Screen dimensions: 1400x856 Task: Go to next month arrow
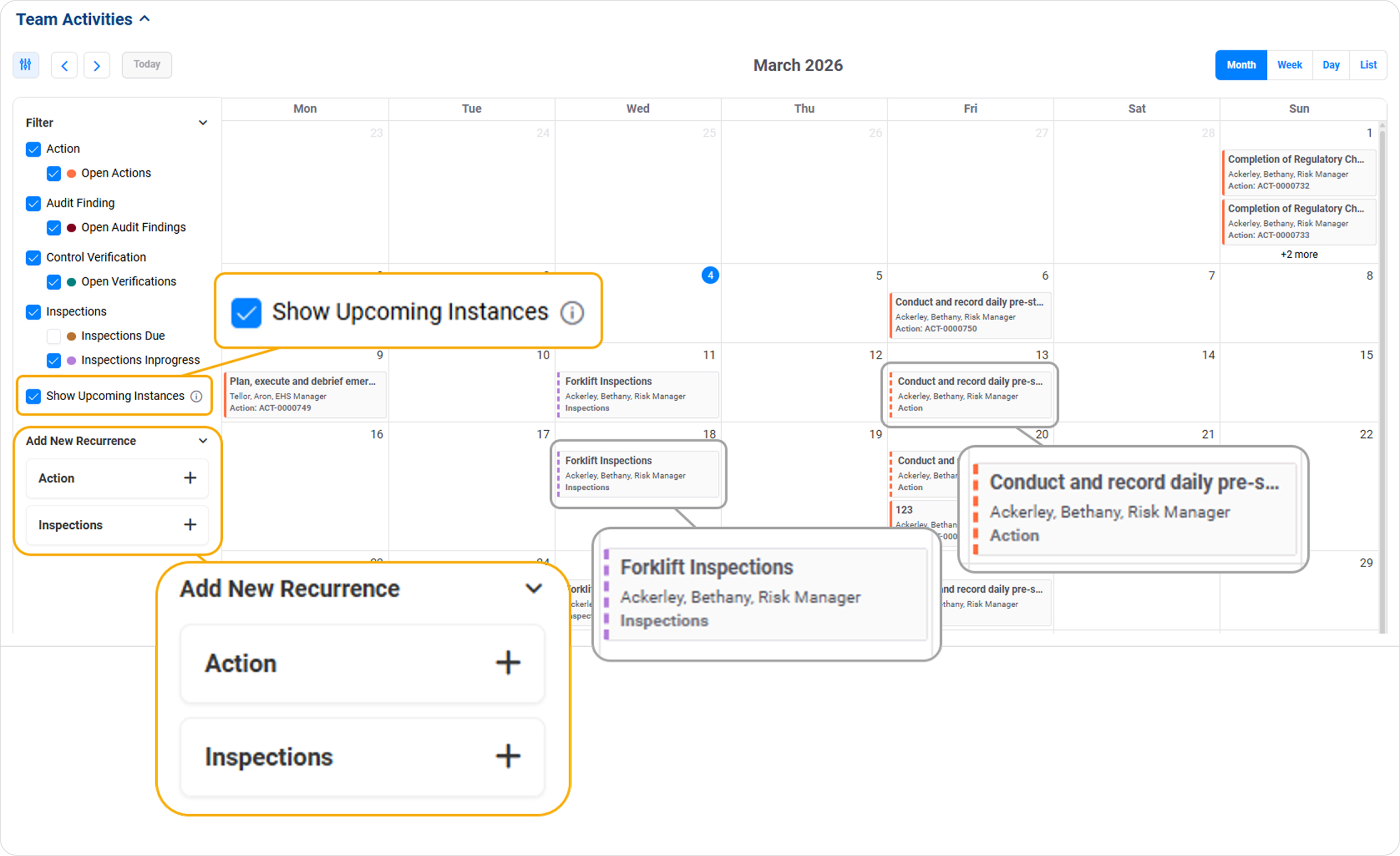(96, 65)
